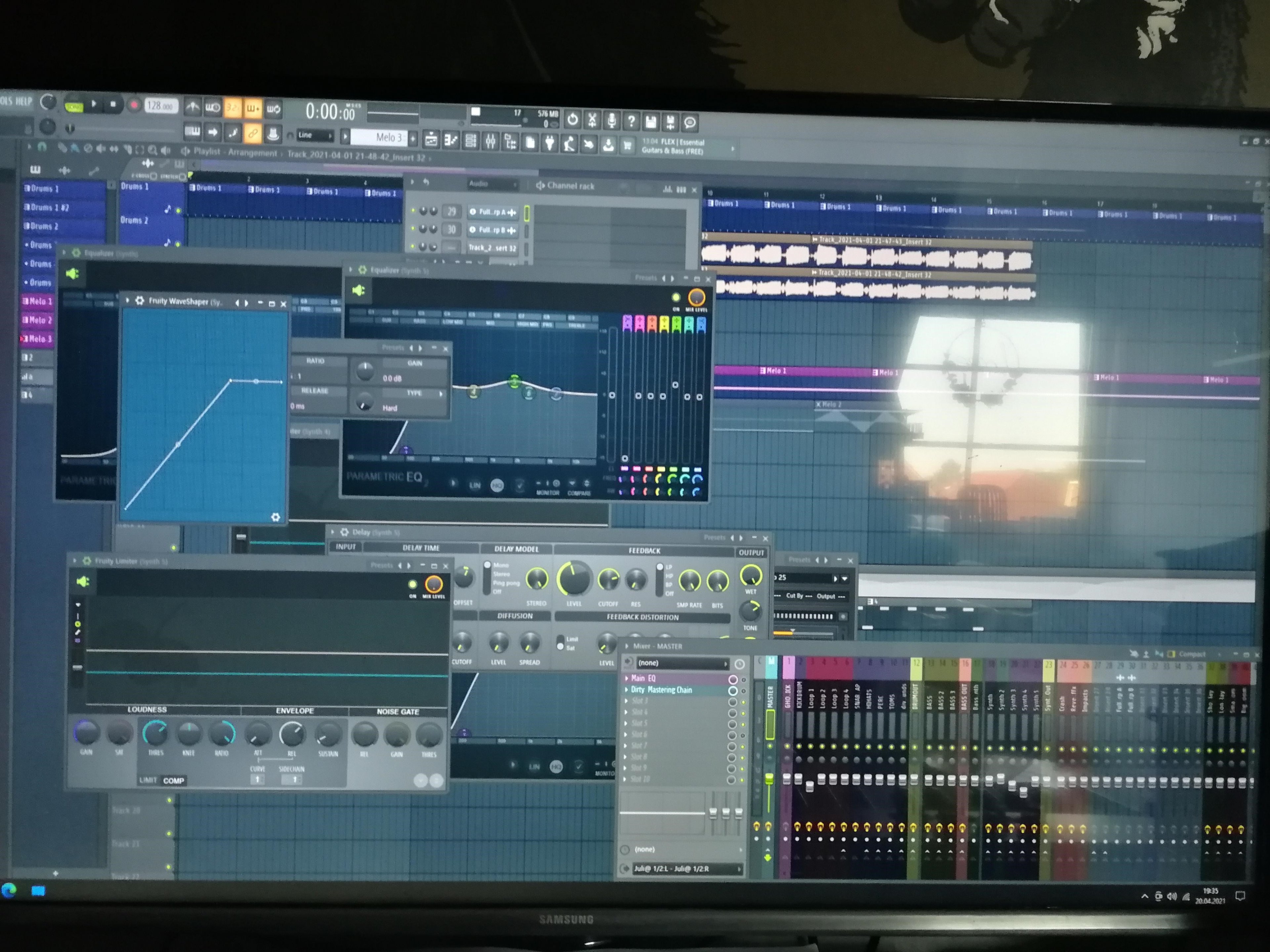Open the Mixer from the toolbar

(x=491, y=141)
